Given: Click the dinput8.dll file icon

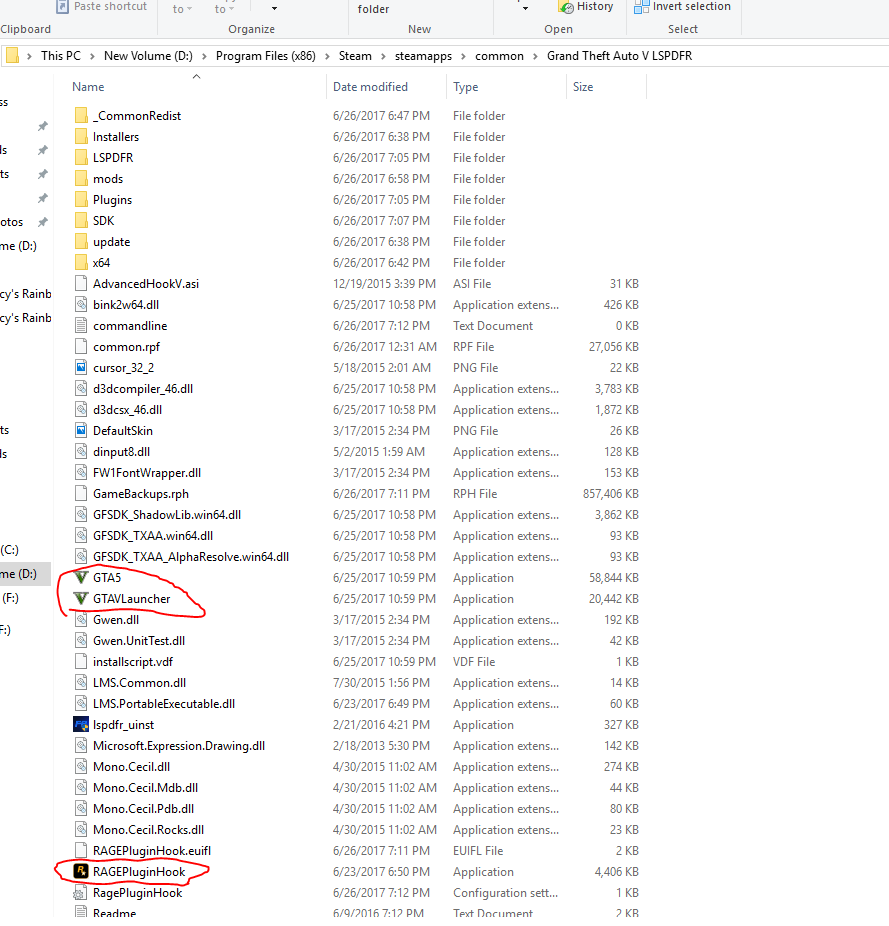Looking at the screenshot, I should [x=82, y=452].
